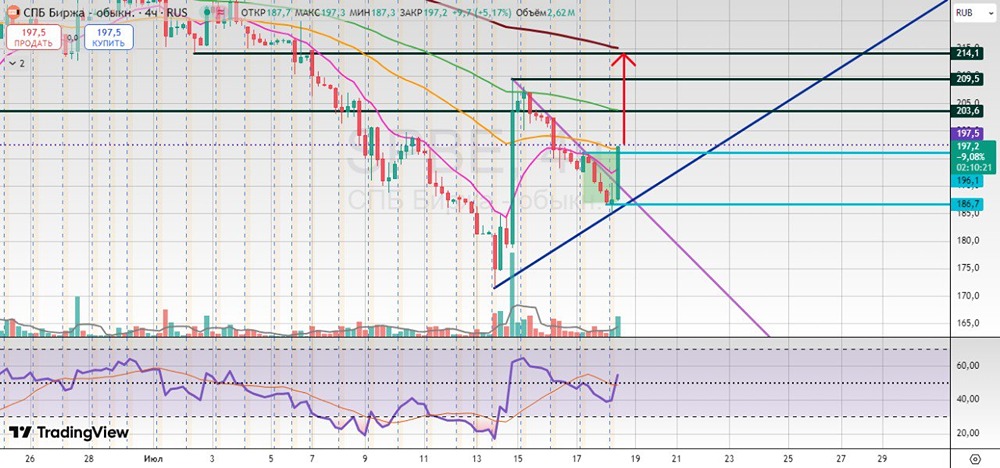Click the 165,0 price axis label

click(967, 323)
